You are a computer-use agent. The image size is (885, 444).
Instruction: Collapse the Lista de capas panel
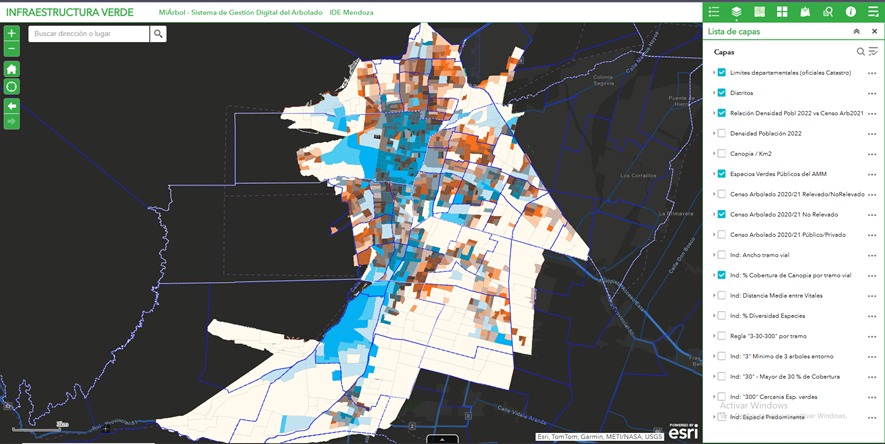[857, 32]
